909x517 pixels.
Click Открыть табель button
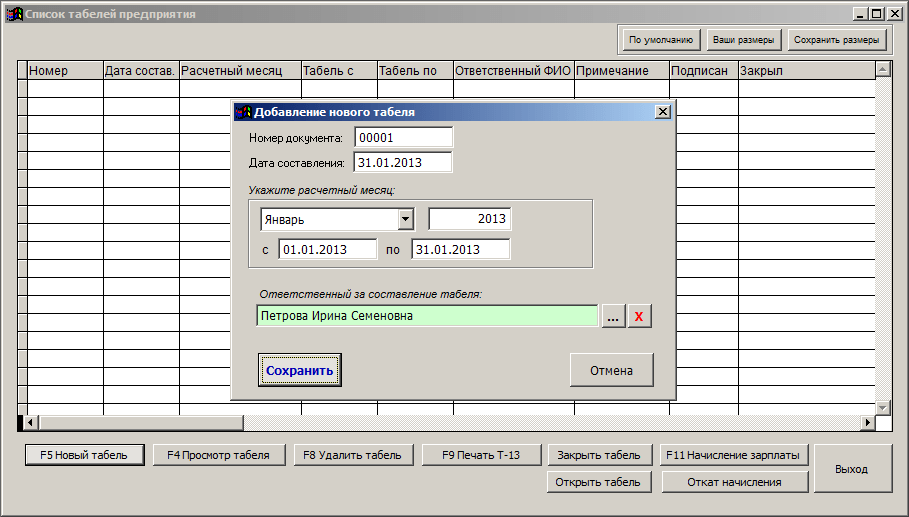[x=599, y=482]
